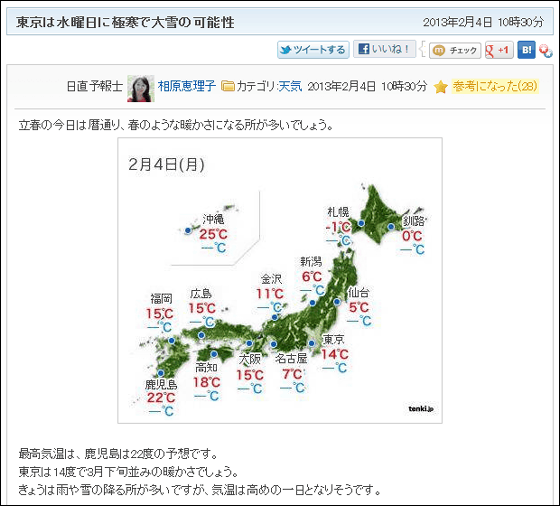
Task: Click the 名古屋 7℃ temperature label
Action: (292, 374)
